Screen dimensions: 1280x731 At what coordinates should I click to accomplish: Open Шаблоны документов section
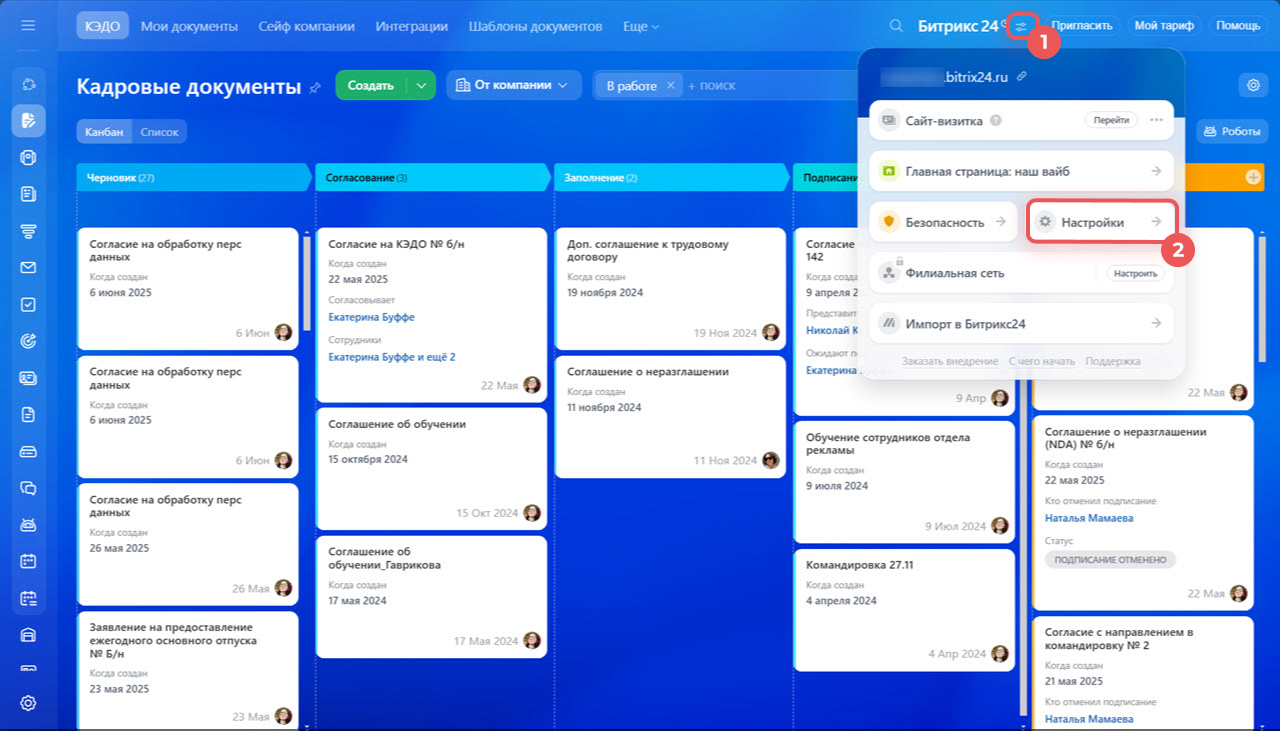[535, 26]
